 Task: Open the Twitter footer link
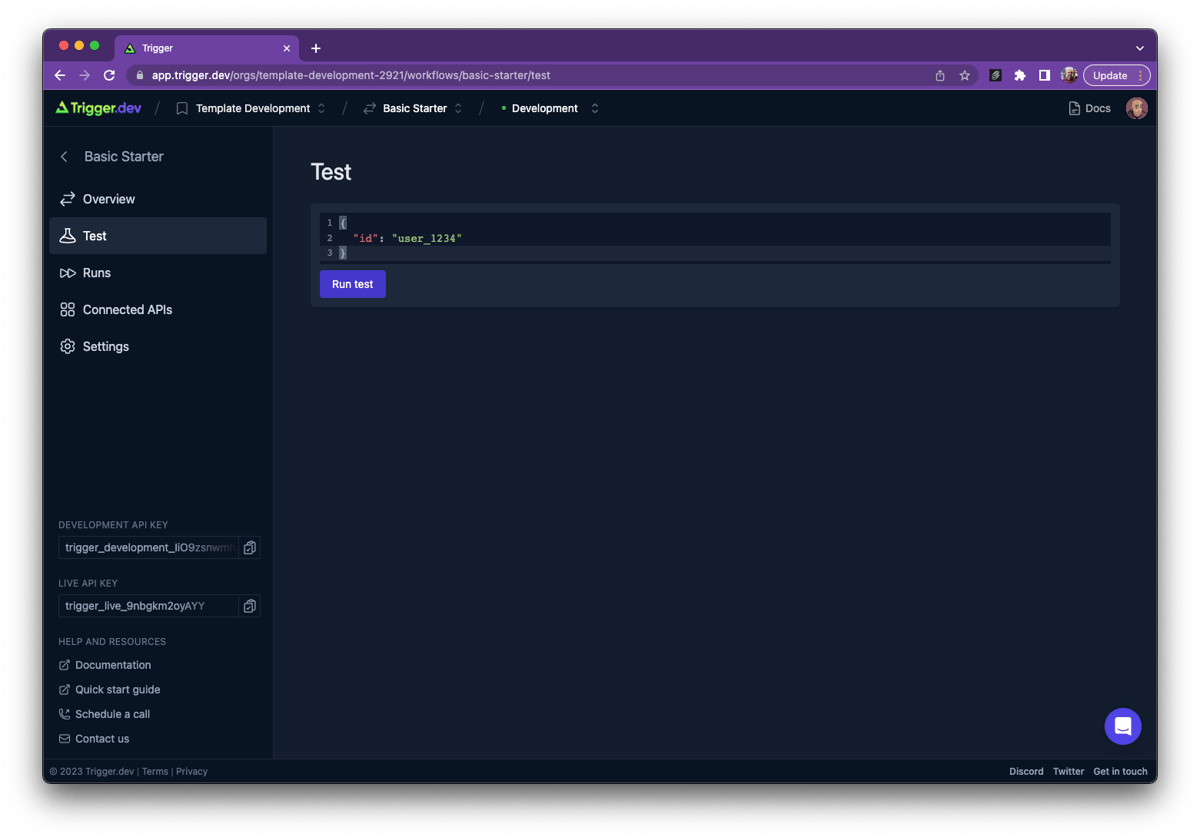click(1068, 772)
